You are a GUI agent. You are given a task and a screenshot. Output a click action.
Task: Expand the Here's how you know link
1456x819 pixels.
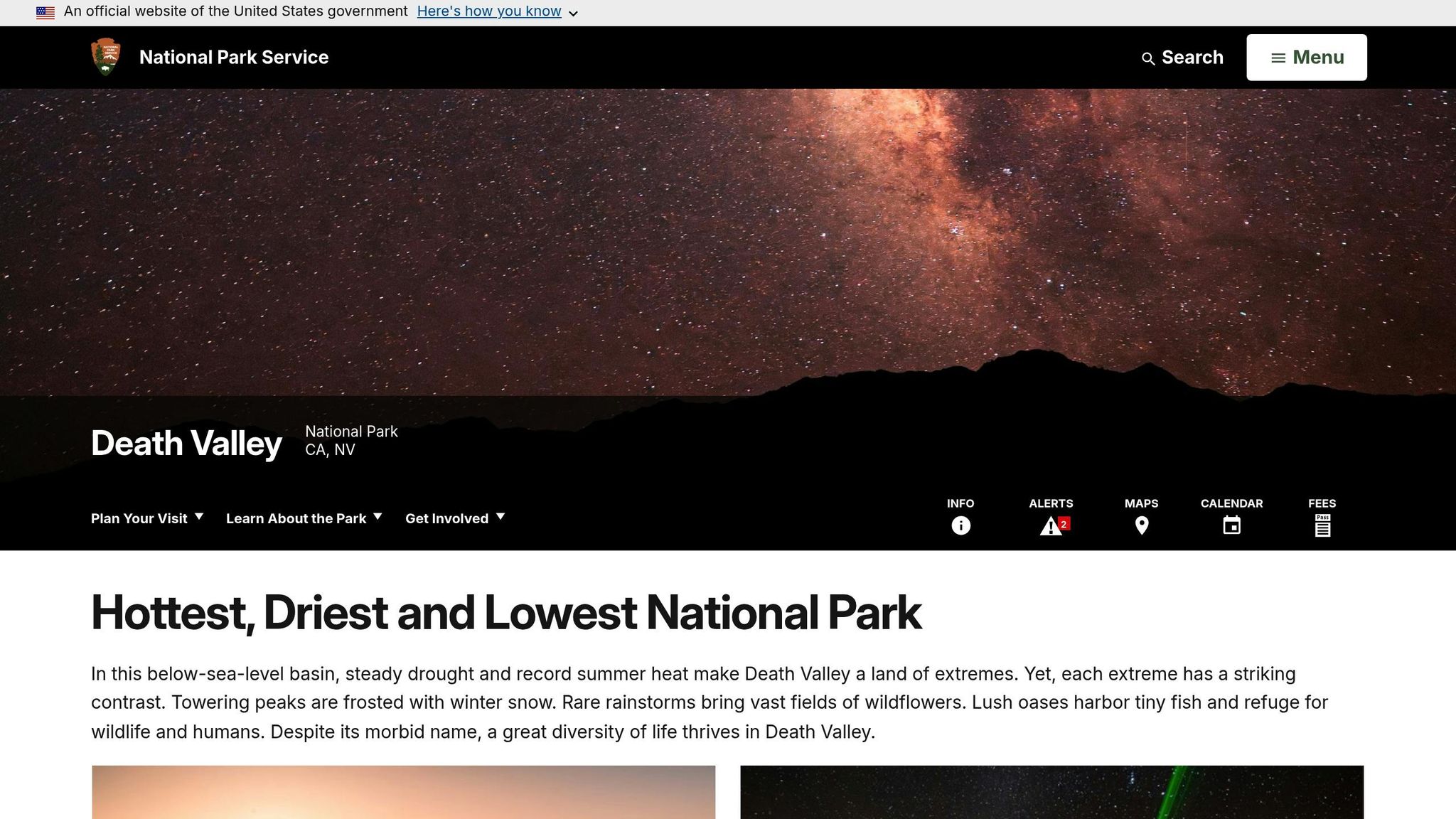(x=489, y=11)
